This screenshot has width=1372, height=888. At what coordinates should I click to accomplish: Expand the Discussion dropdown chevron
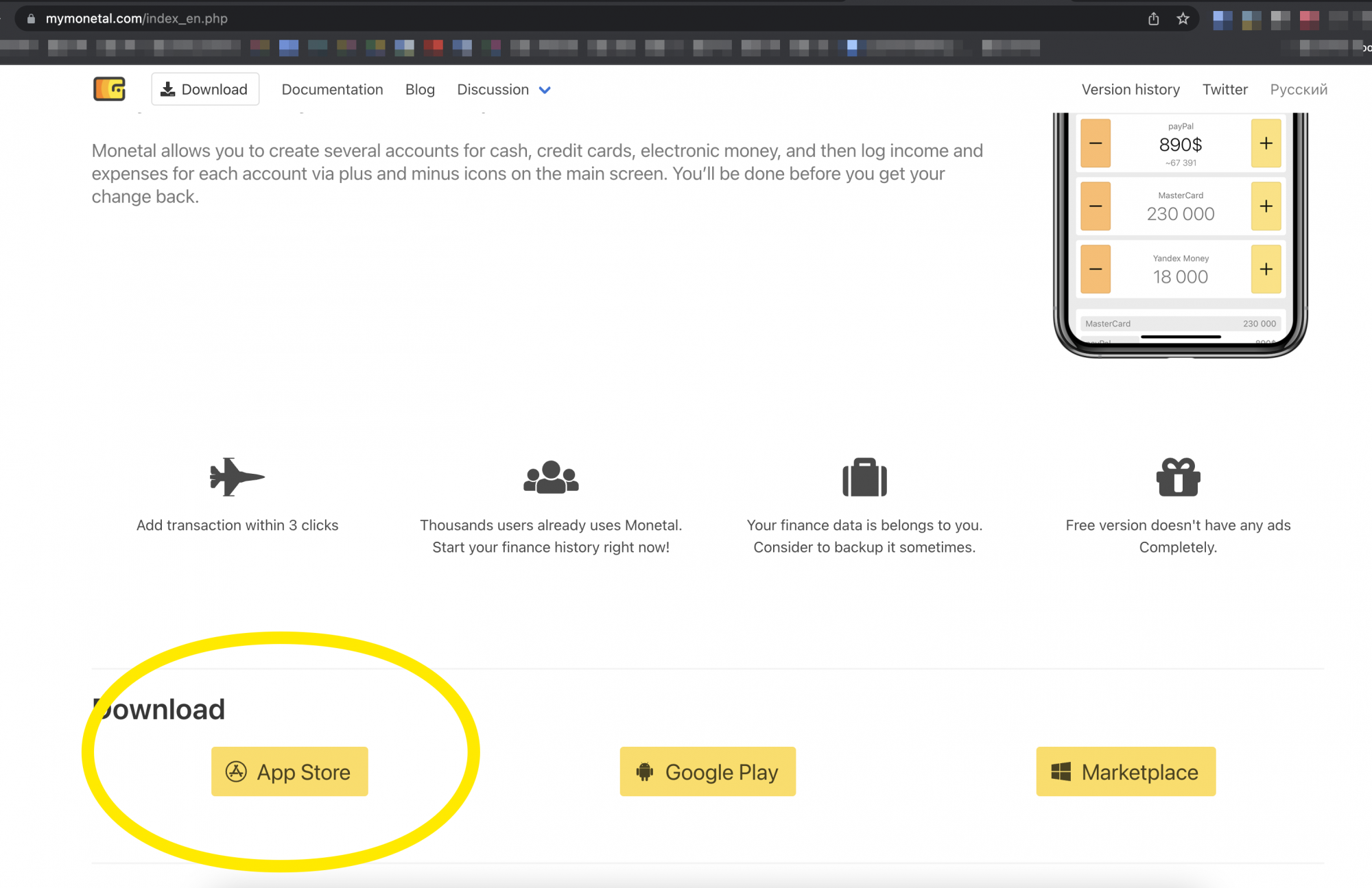545,90
